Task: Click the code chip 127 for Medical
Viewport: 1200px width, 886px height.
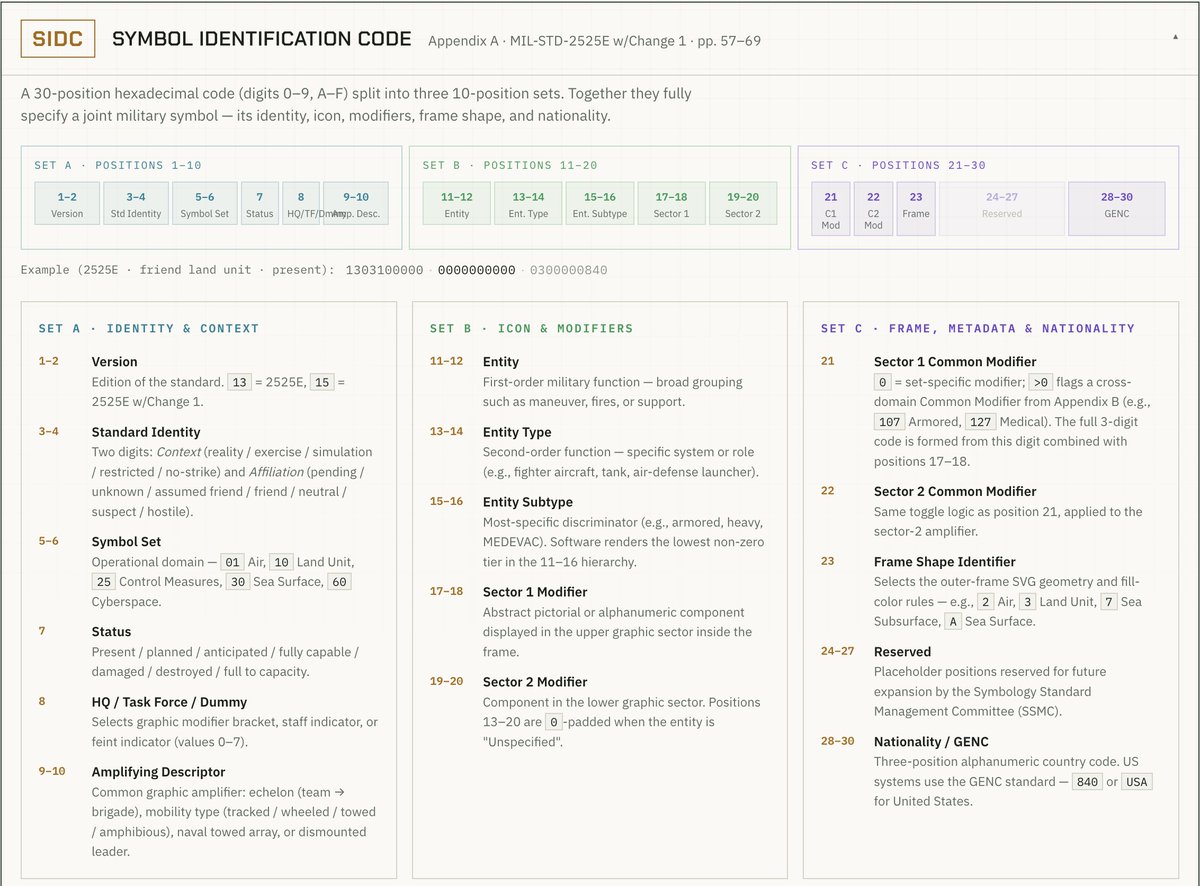Action: click(x=981, y=422)
